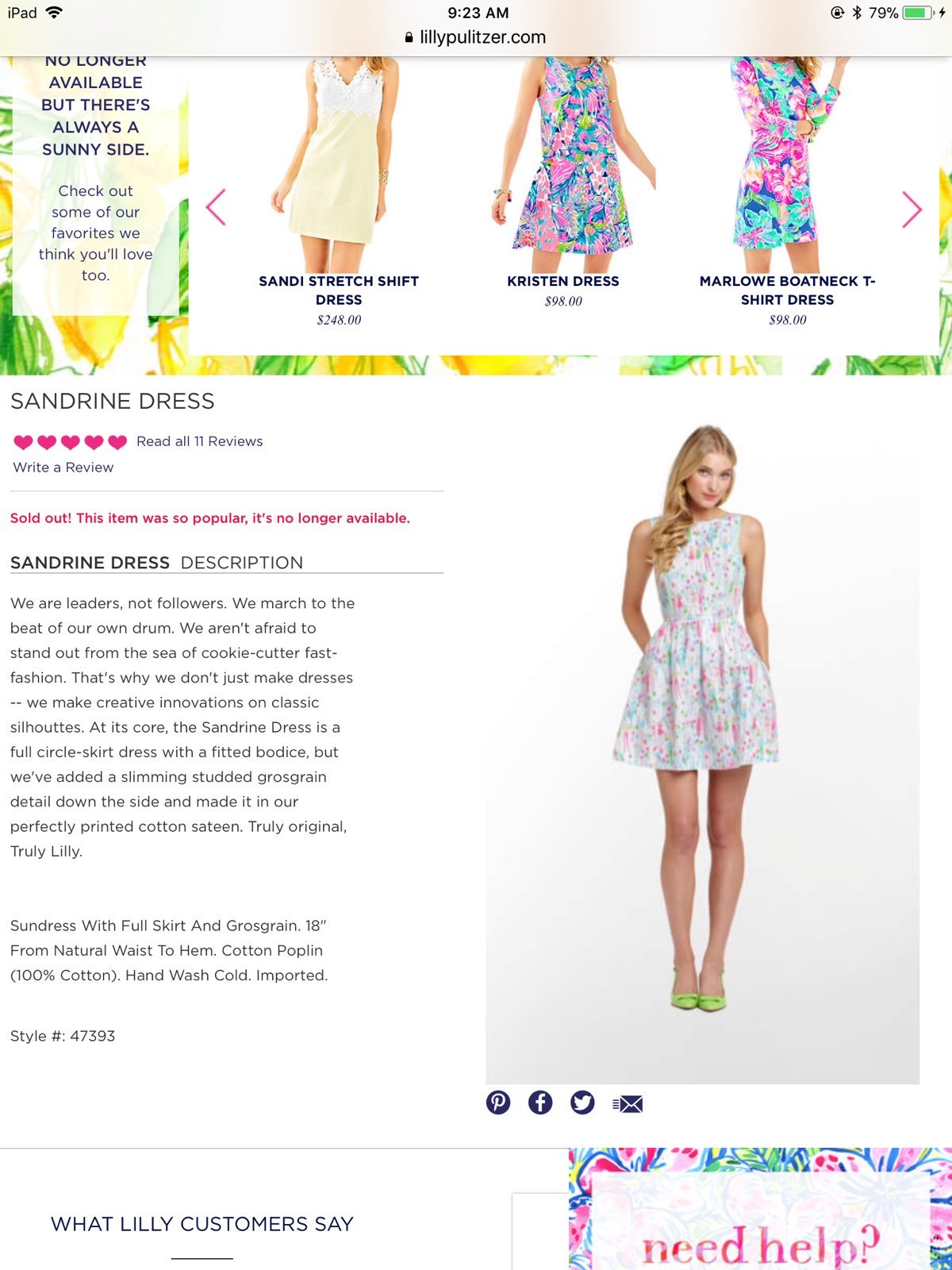This screenshot has height=1270, width=952.
Task: Open Read all 11 Reviews link
Action: click(x=199, y=441)
